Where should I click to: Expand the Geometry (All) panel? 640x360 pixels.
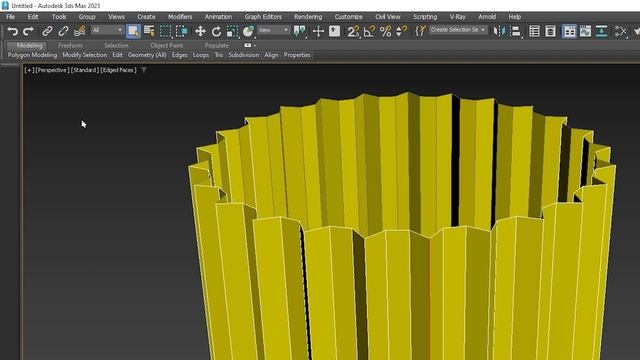click(147, 55)
